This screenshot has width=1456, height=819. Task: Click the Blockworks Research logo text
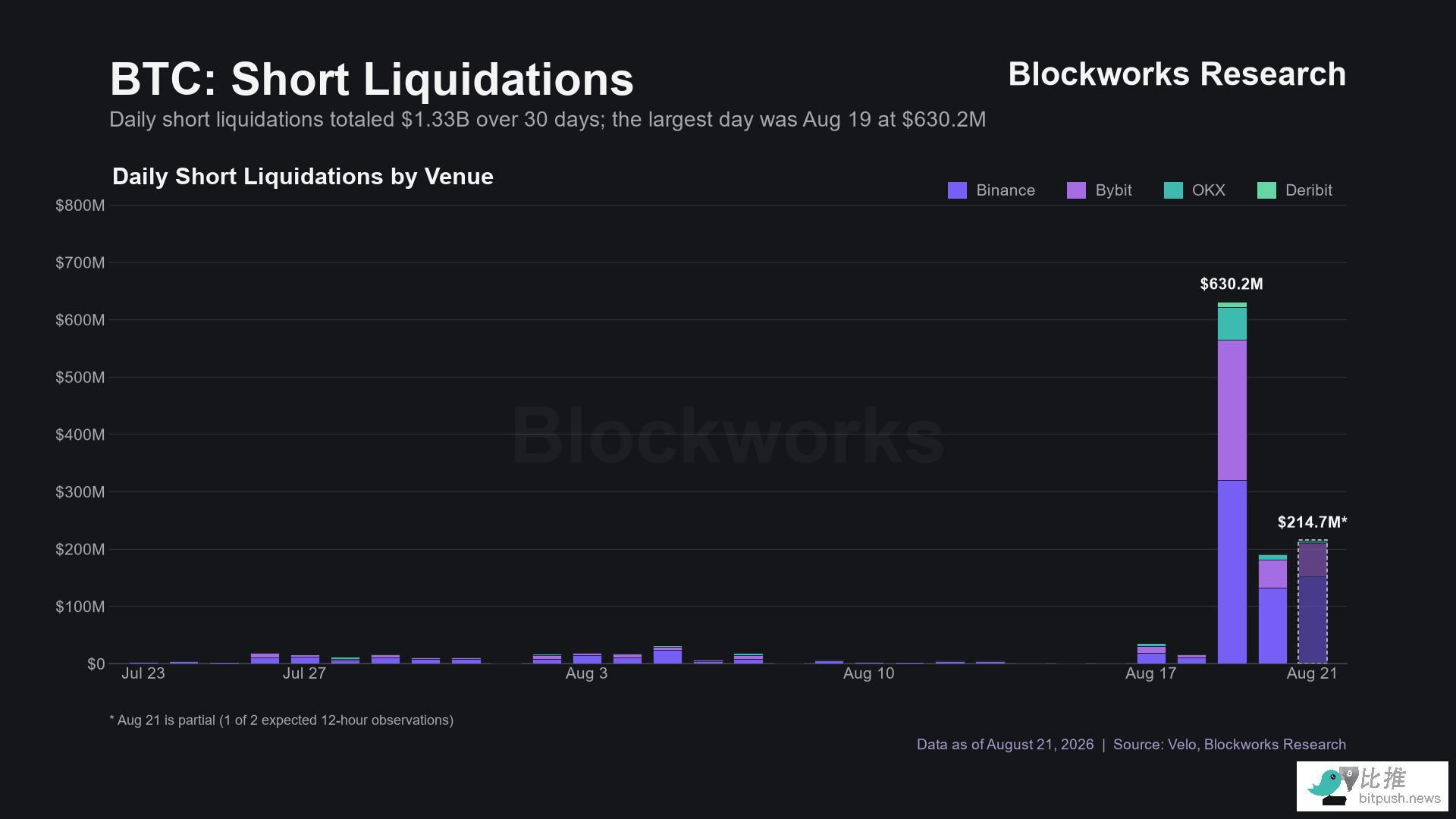(1177, 74)
